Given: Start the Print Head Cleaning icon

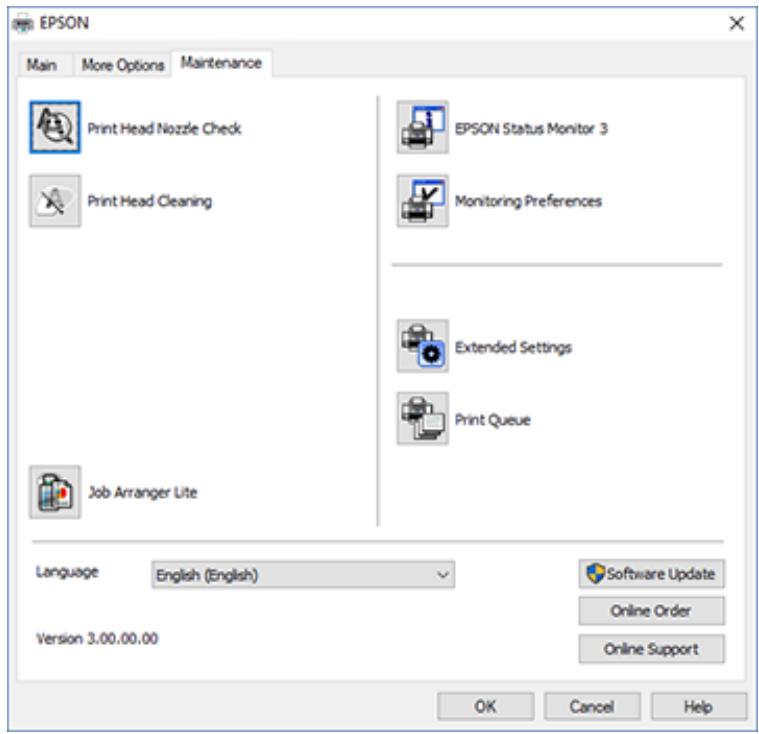Looking at the screenshot, I should (55, 201).
